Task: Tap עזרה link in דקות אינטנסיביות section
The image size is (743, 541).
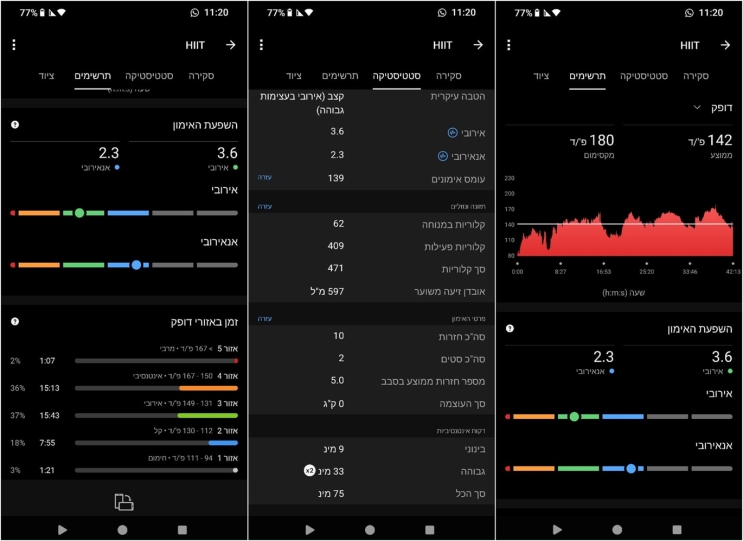Action: (266, 431)
